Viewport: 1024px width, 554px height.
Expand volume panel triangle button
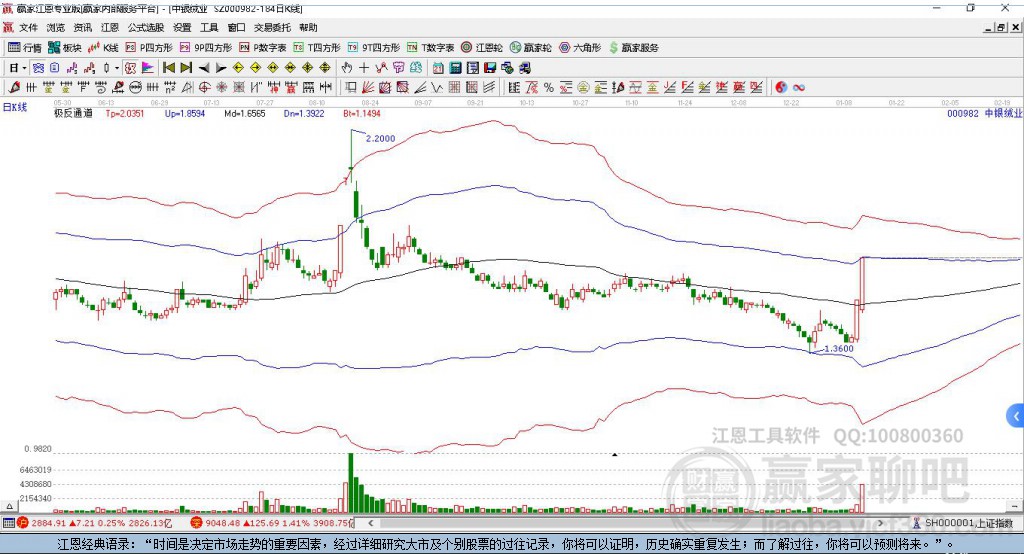click(x=9, y=506)
